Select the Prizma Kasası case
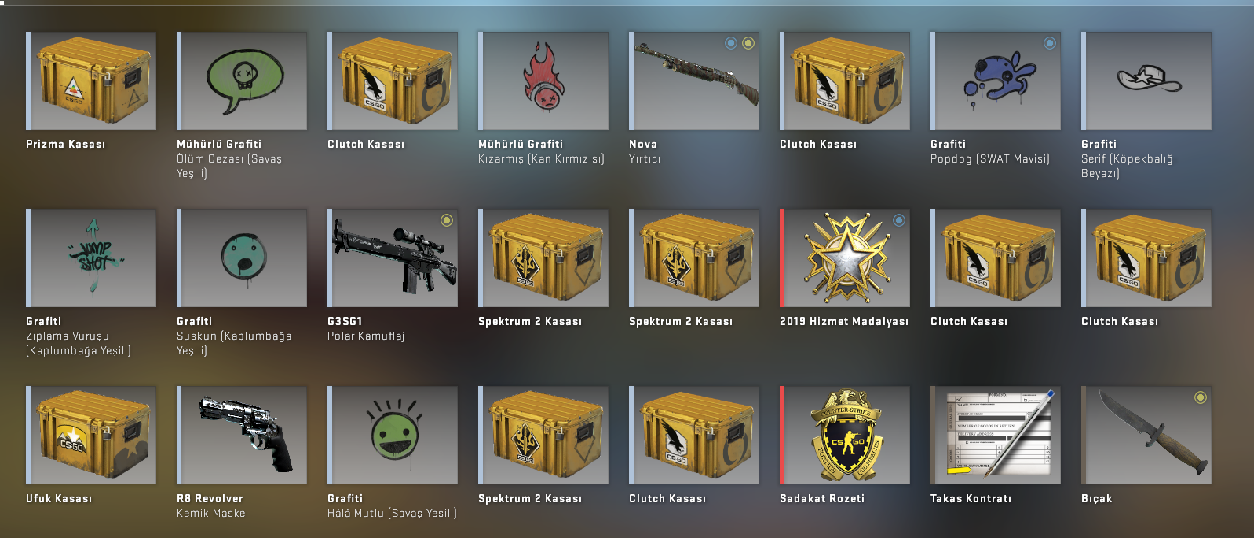The height and width of the screenshot is (538, 1254). 91,81
